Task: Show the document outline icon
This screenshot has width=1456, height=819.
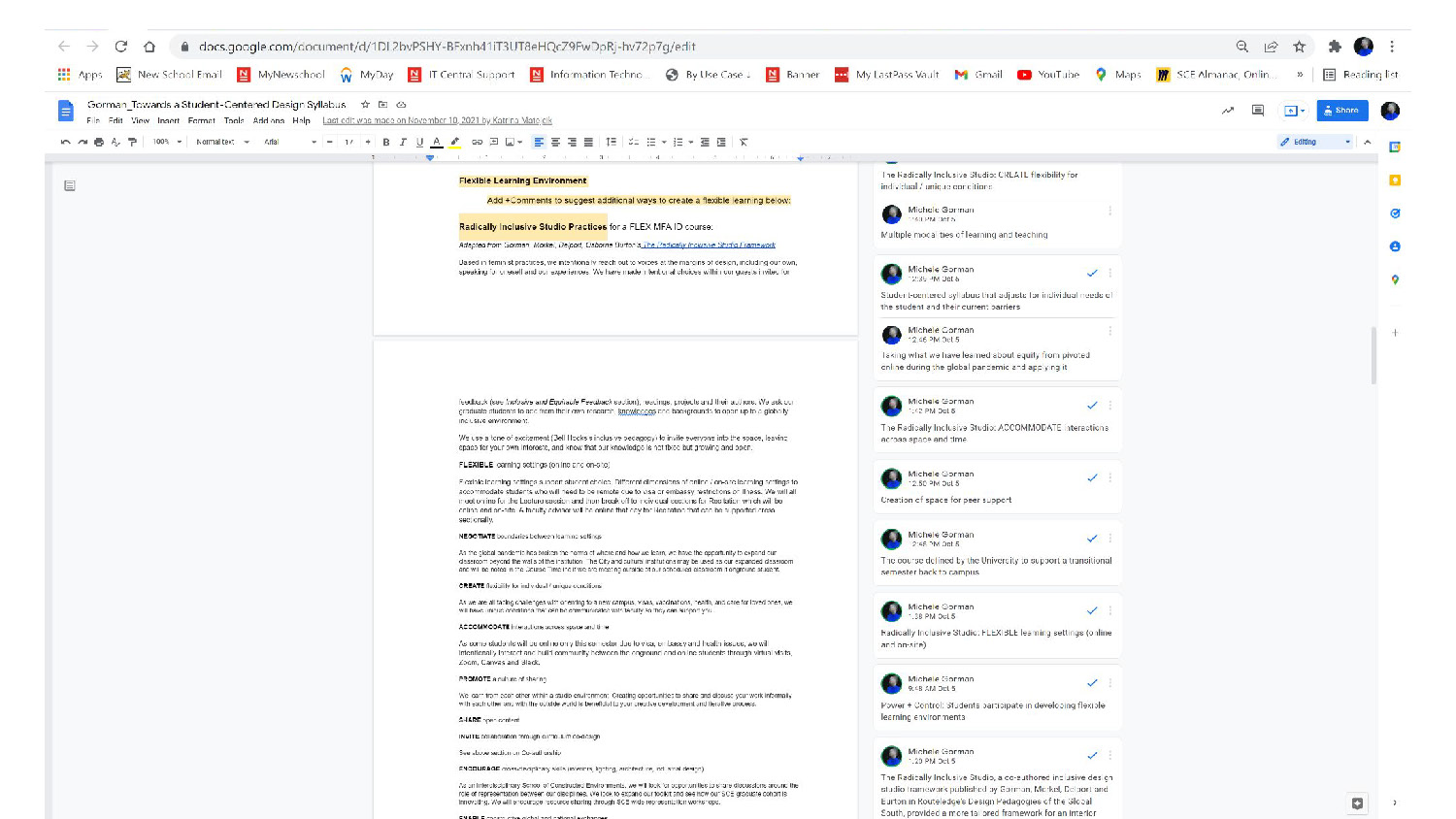Action: click(x=70, y=185)
